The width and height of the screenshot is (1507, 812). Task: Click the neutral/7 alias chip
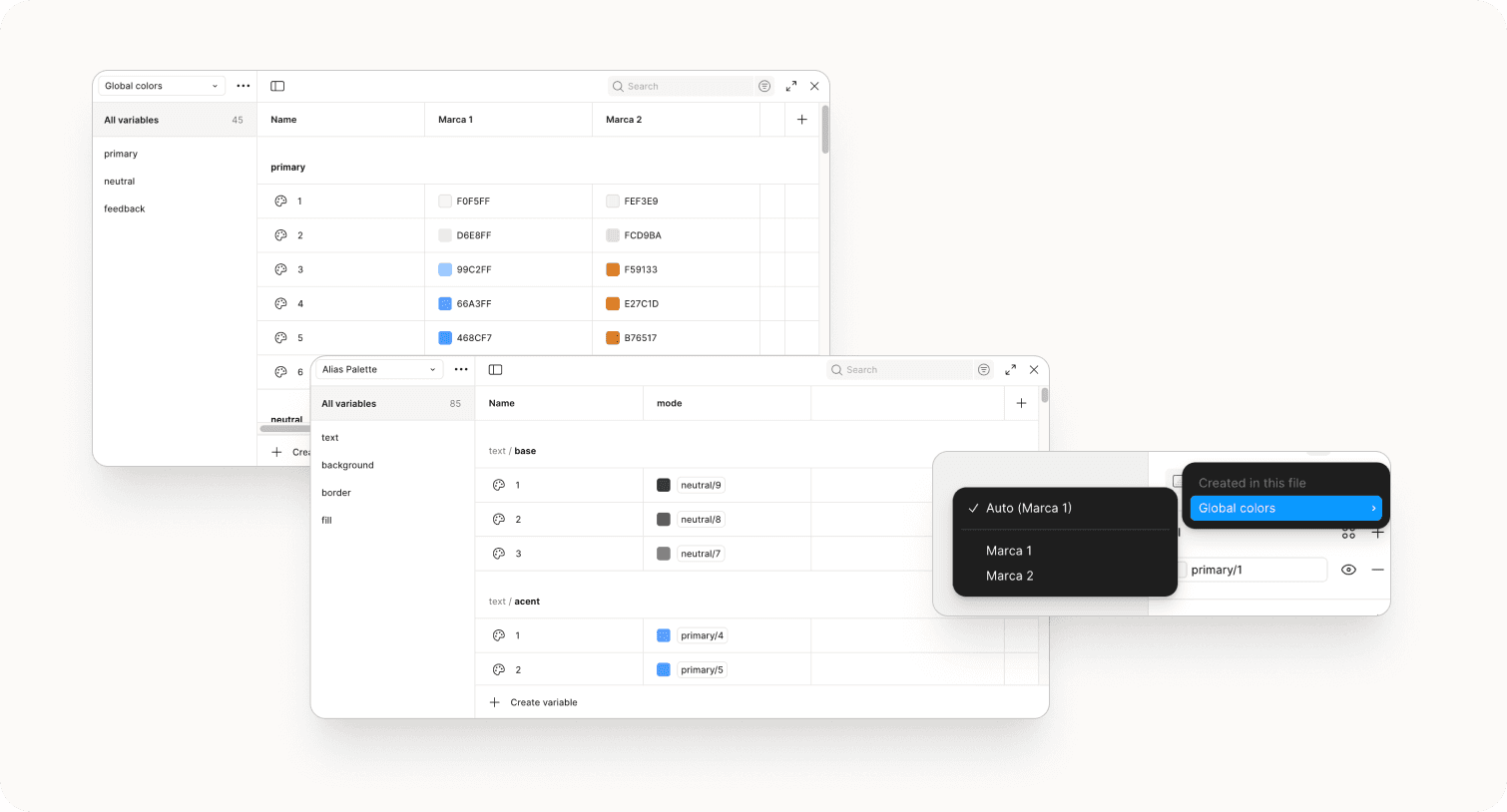coord(701,554)
